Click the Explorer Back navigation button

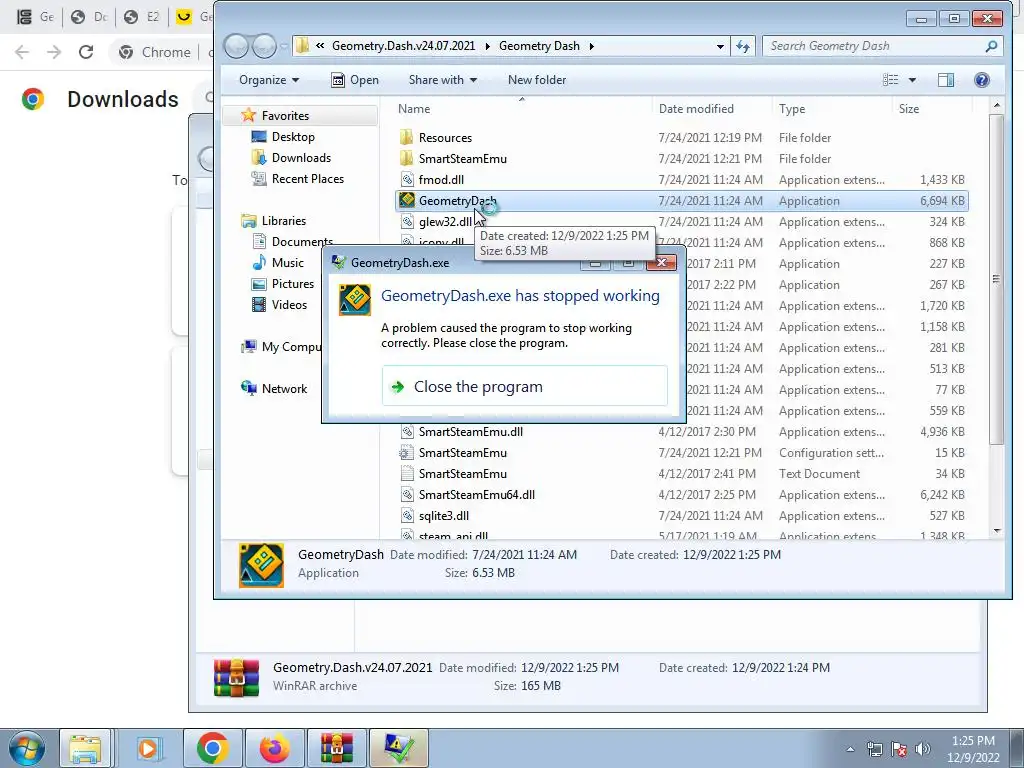[236, 46]
